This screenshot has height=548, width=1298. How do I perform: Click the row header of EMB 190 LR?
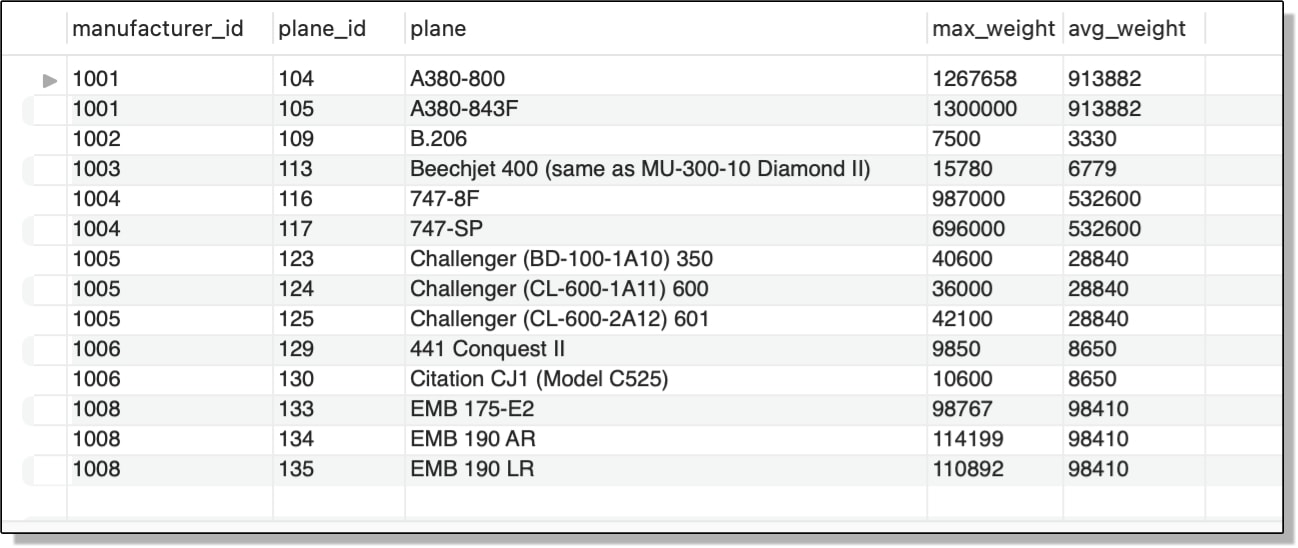(x=45, y=469)
